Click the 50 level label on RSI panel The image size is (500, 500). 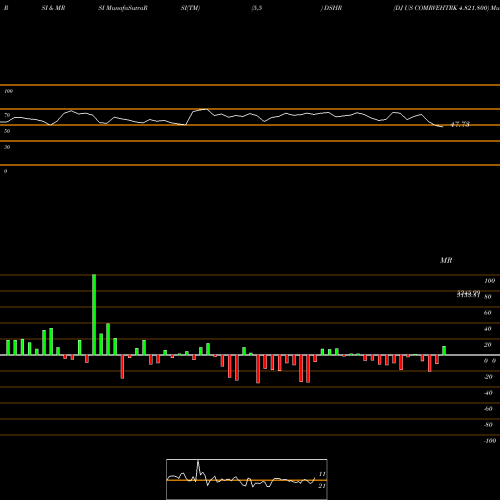(7, 131)
